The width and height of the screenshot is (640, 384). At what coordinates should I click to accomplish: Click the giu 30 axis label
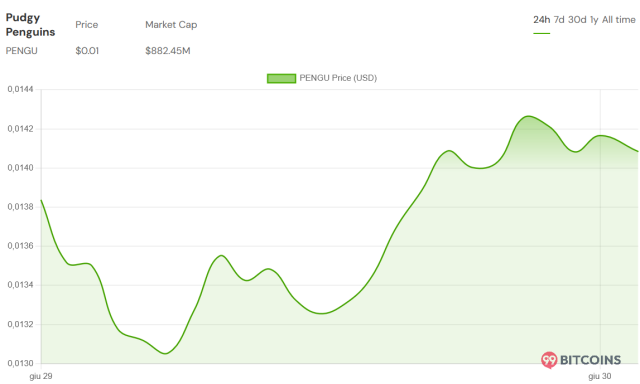tap(600, 376)
